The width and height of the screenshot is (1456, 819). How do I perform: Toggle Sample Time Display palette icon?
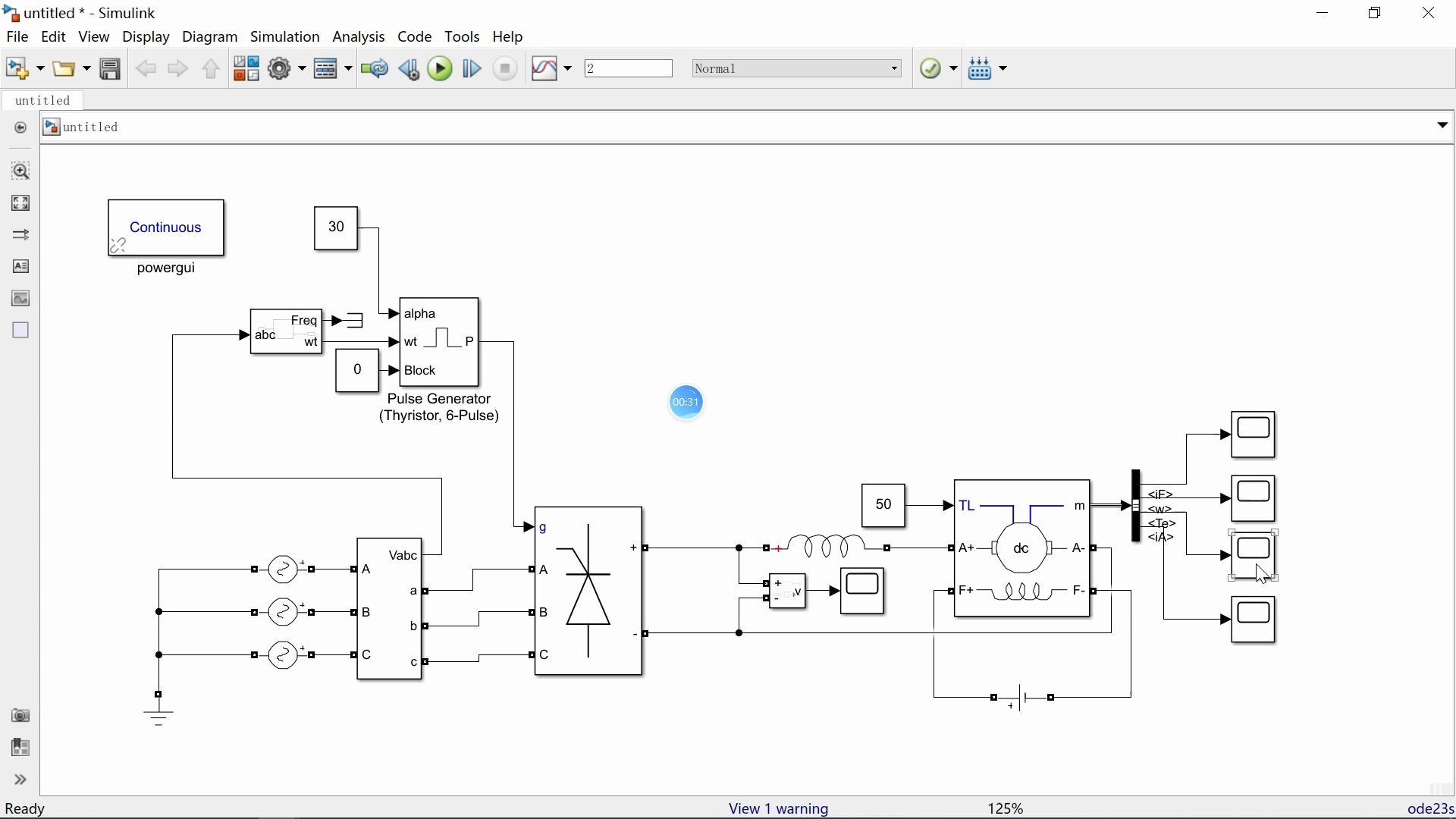point(20,235)
